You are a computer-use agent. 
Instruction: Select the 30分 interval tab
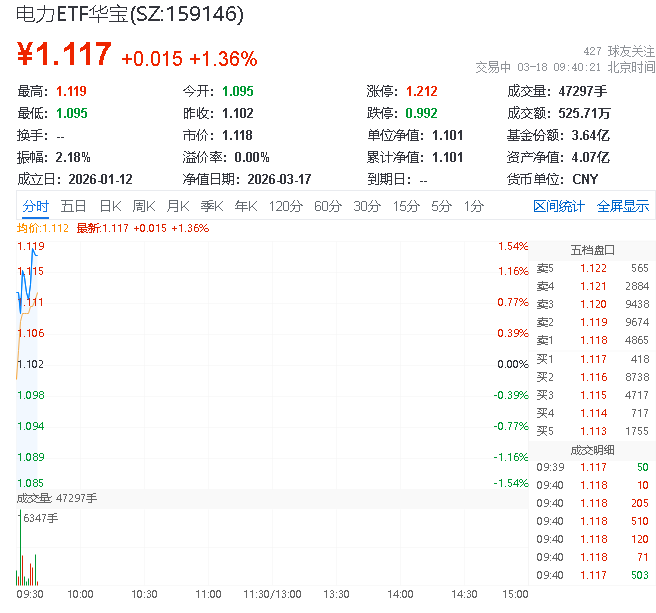[x=367, y=206]
